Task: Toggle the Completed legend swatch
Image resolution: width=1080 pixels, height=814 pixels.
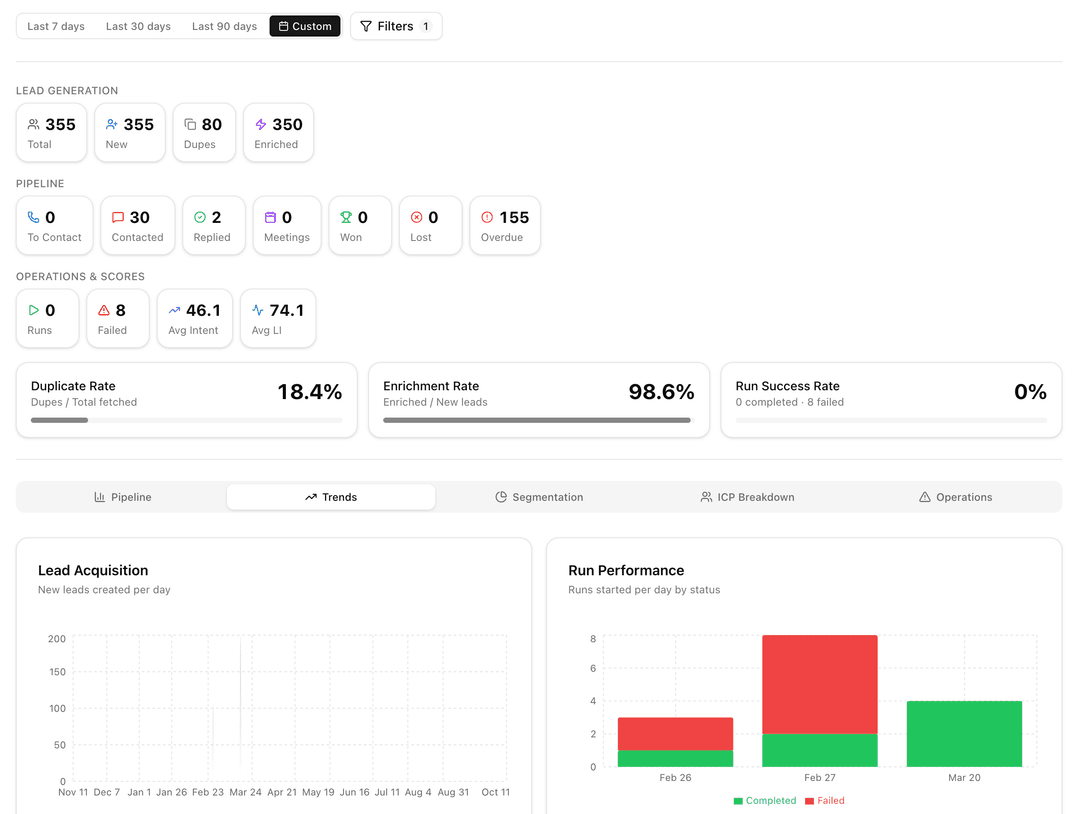Action: (738, 801)
